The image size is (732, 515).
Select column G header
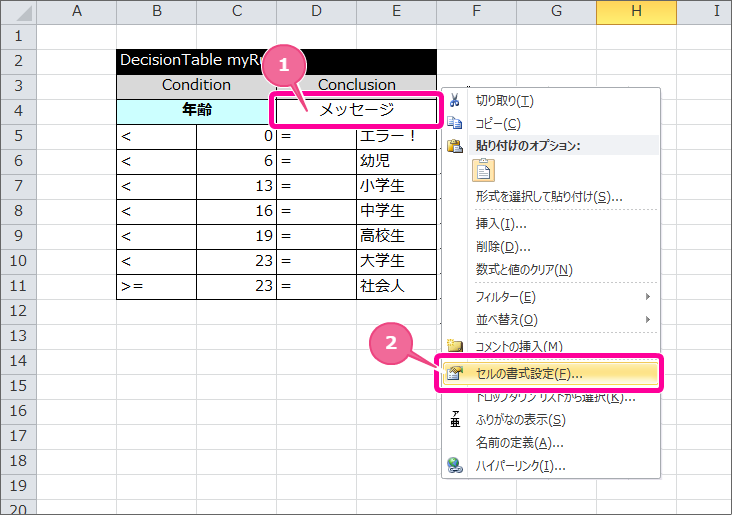coord(556,12)
